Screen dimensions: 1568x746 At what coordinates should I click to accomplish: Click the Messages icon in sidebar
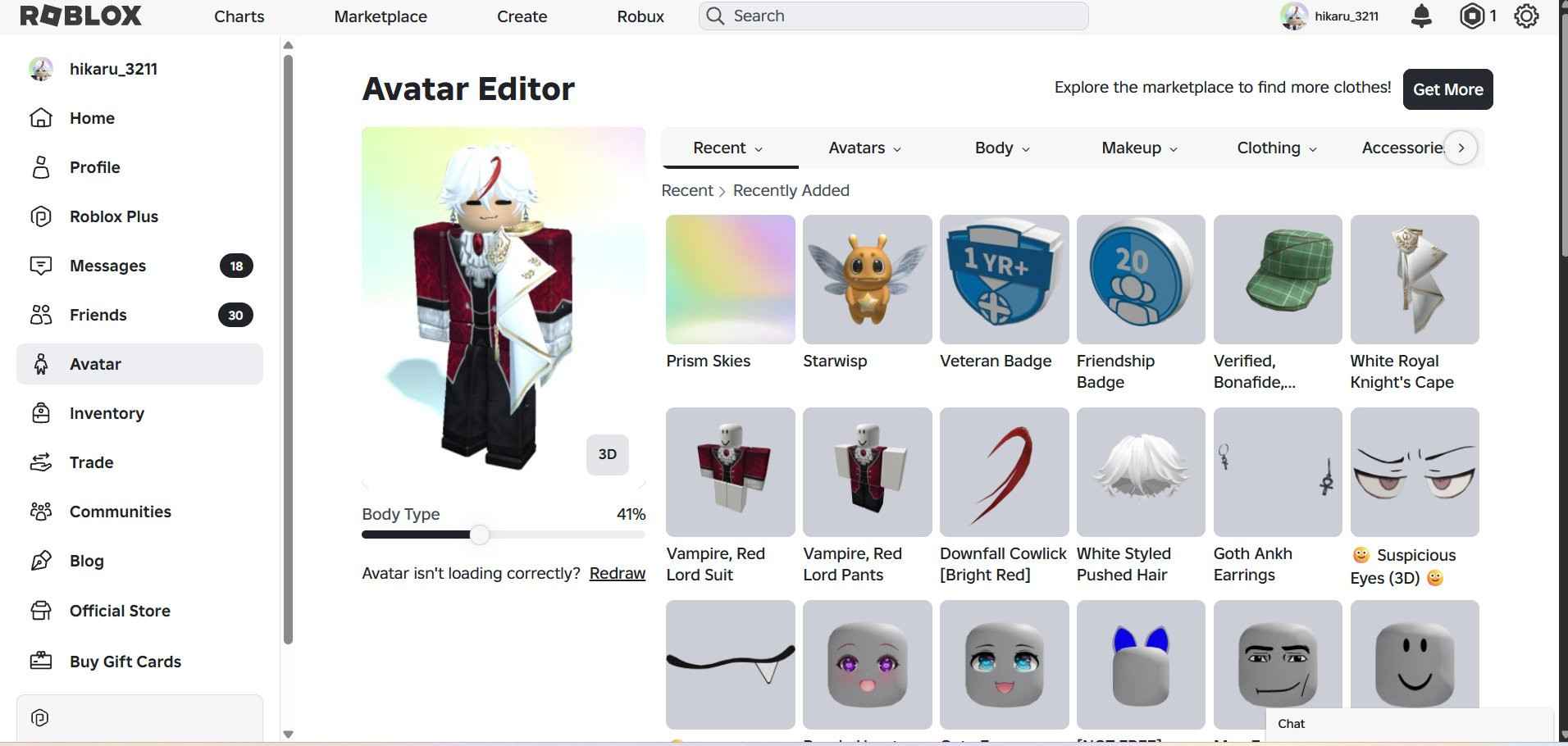[41, 266]
